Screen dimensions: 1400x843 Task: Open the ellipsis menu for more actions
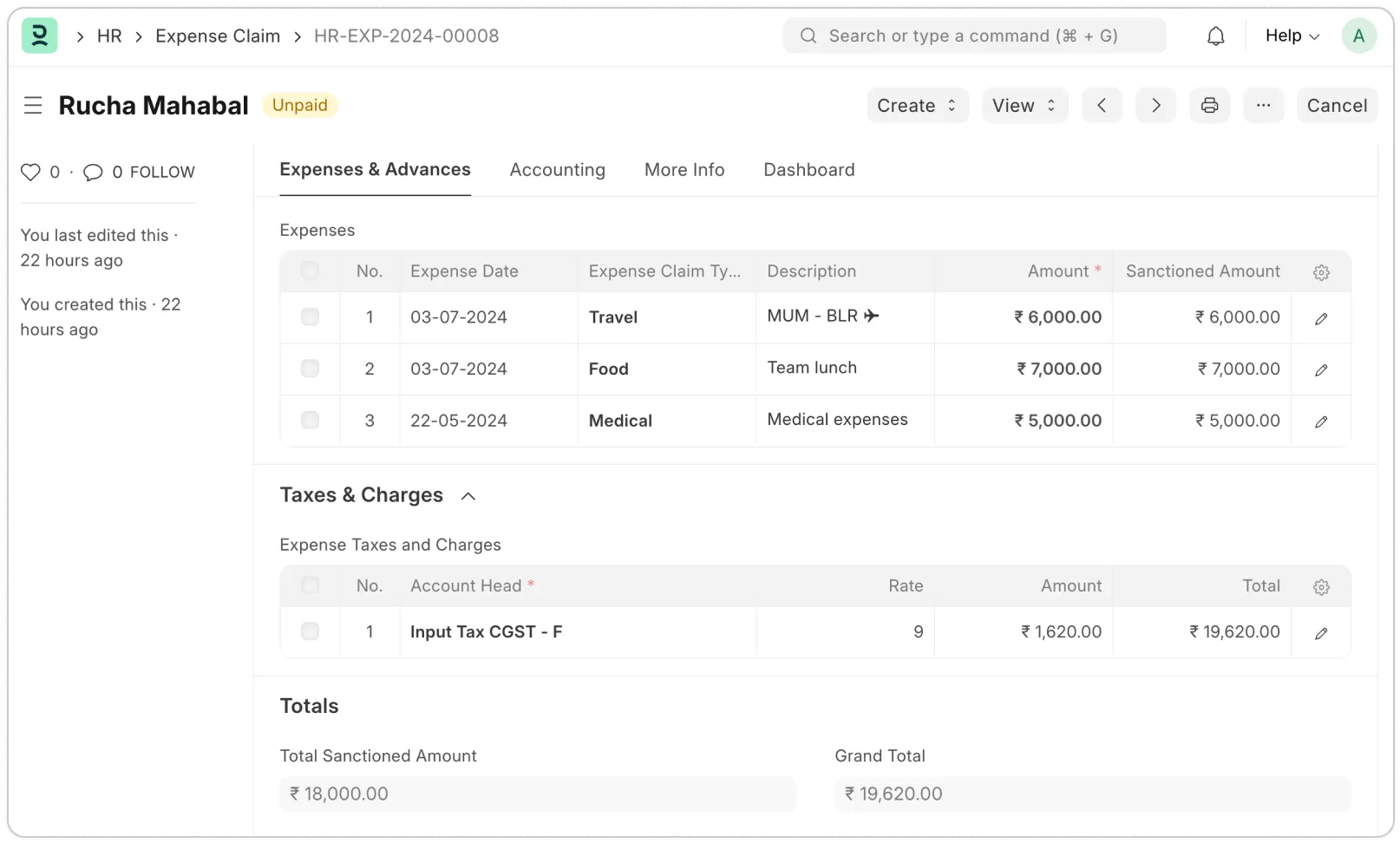point(1263,105)
